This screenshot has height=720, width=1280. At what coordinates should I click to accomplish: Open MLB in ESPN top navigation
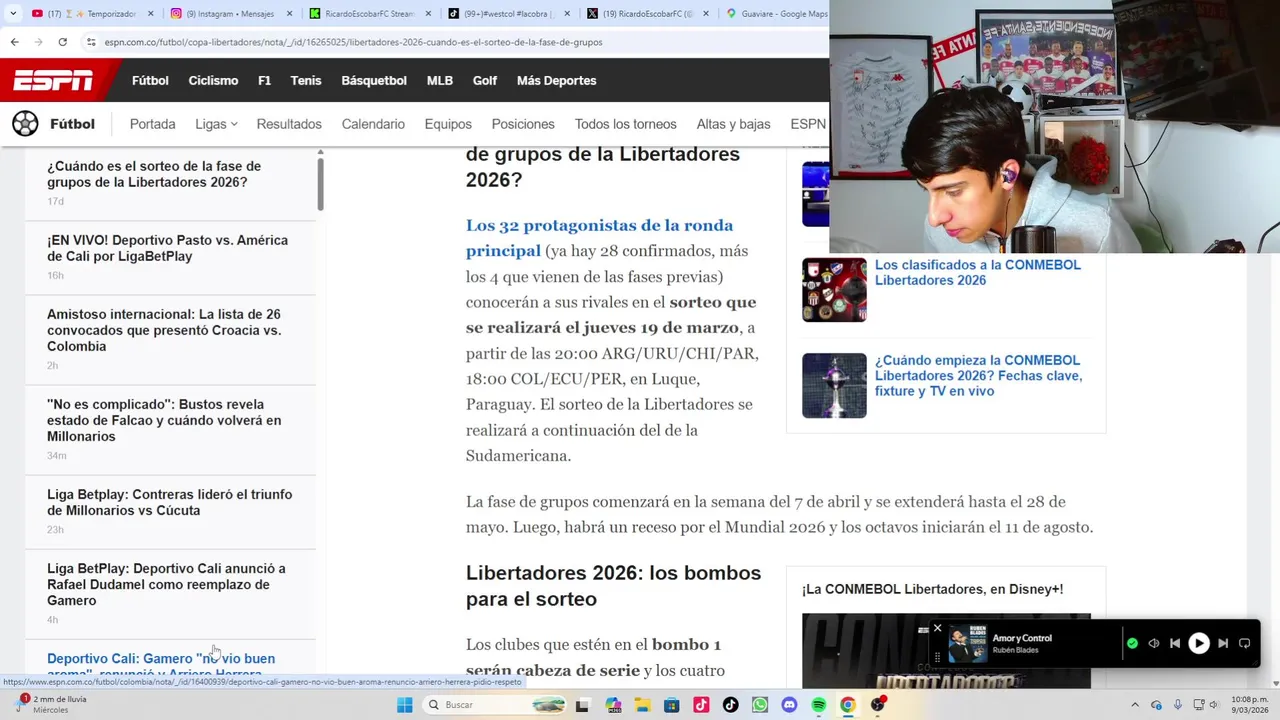tap(440, 80)
